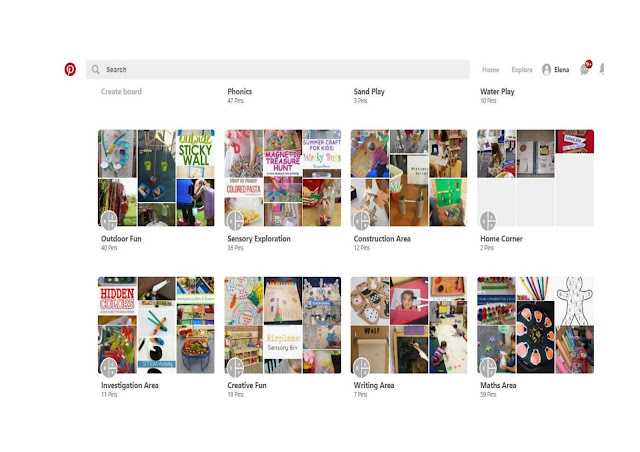Click the circular icon on Outdoor Fun board
This screenshot has width=640, height=452.
110,220
